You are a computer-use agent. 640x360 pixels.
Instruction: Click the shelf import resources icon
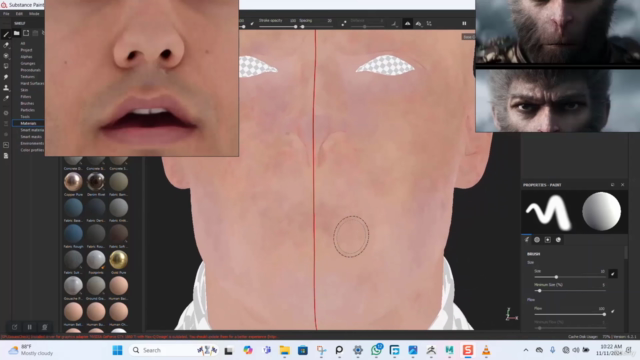[x=26, y=33]
